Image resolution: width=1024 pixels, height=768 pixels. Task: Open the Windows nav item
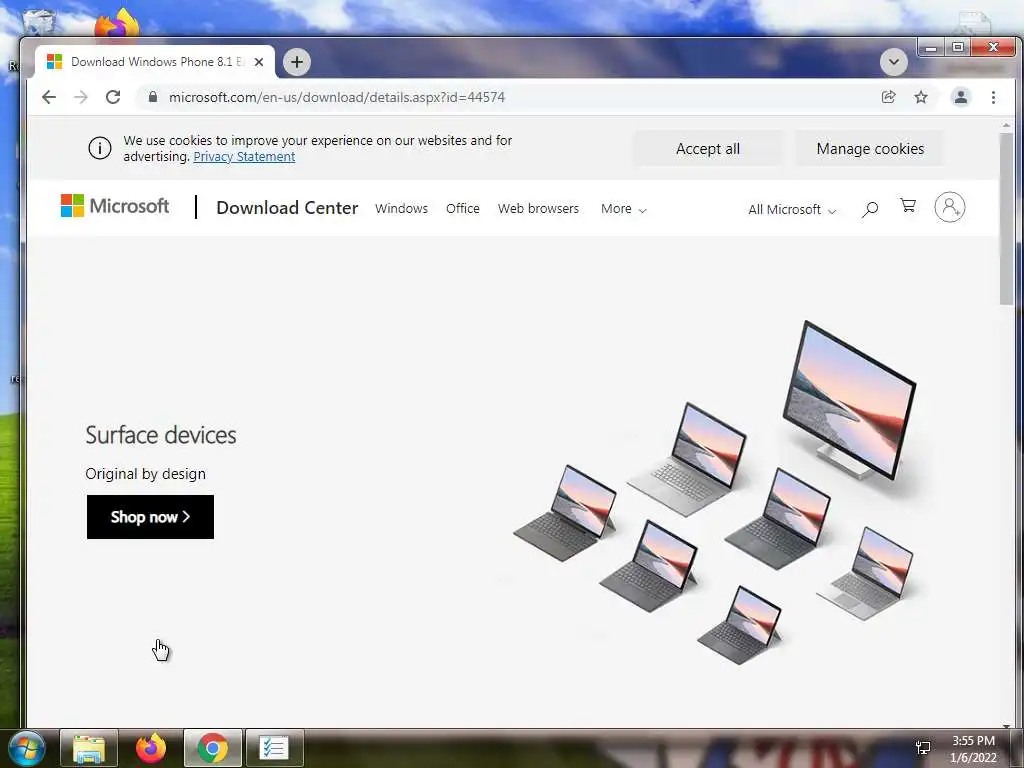click(x=402, y=208)
